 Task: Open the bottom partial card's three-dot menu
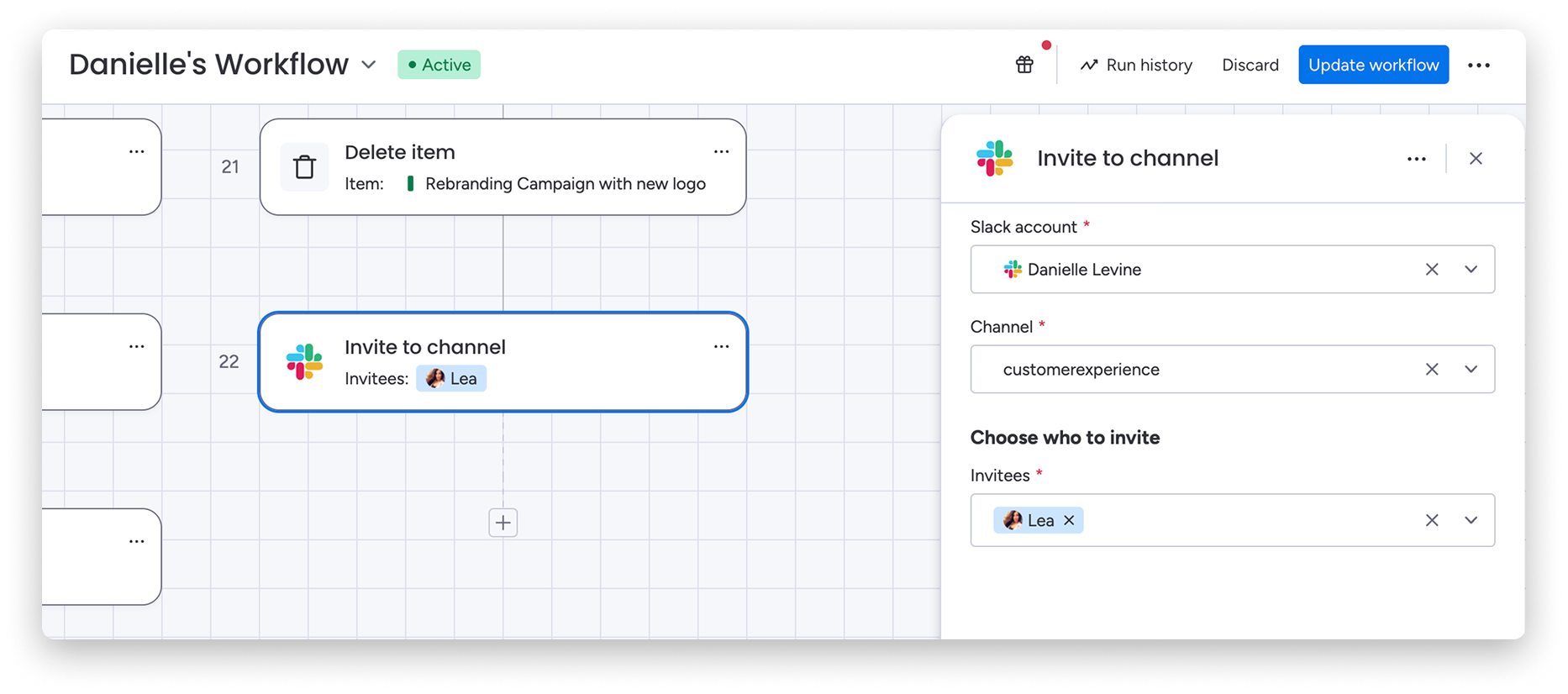pyautogui.click(x=136, y=542)
